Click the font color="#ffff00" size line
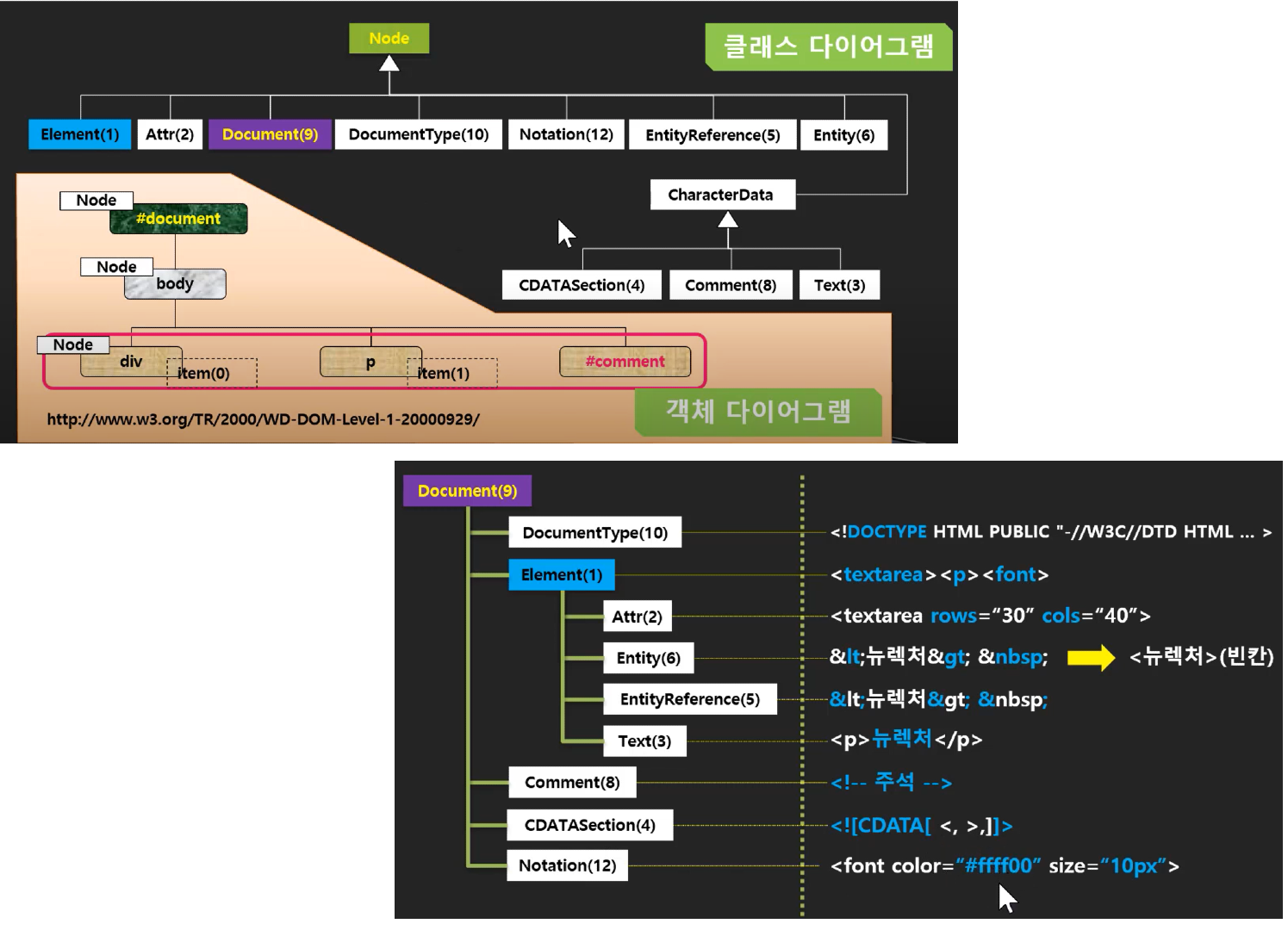Viewport: 1288px width, 930px height. (x=1005, y=865)
